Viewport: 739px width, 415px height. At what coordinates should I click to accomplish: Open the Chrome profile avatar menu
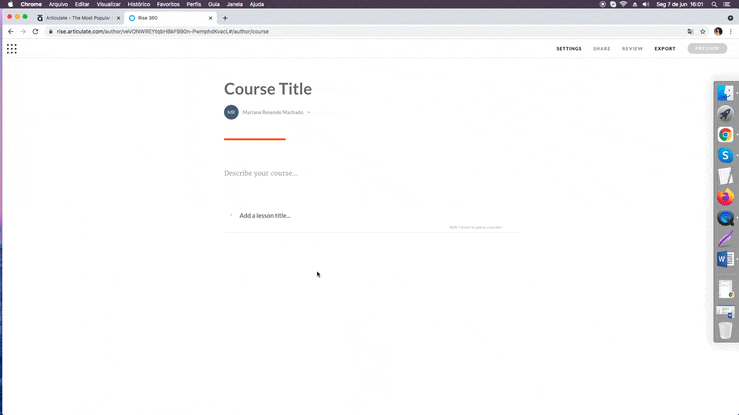[717, 31]
